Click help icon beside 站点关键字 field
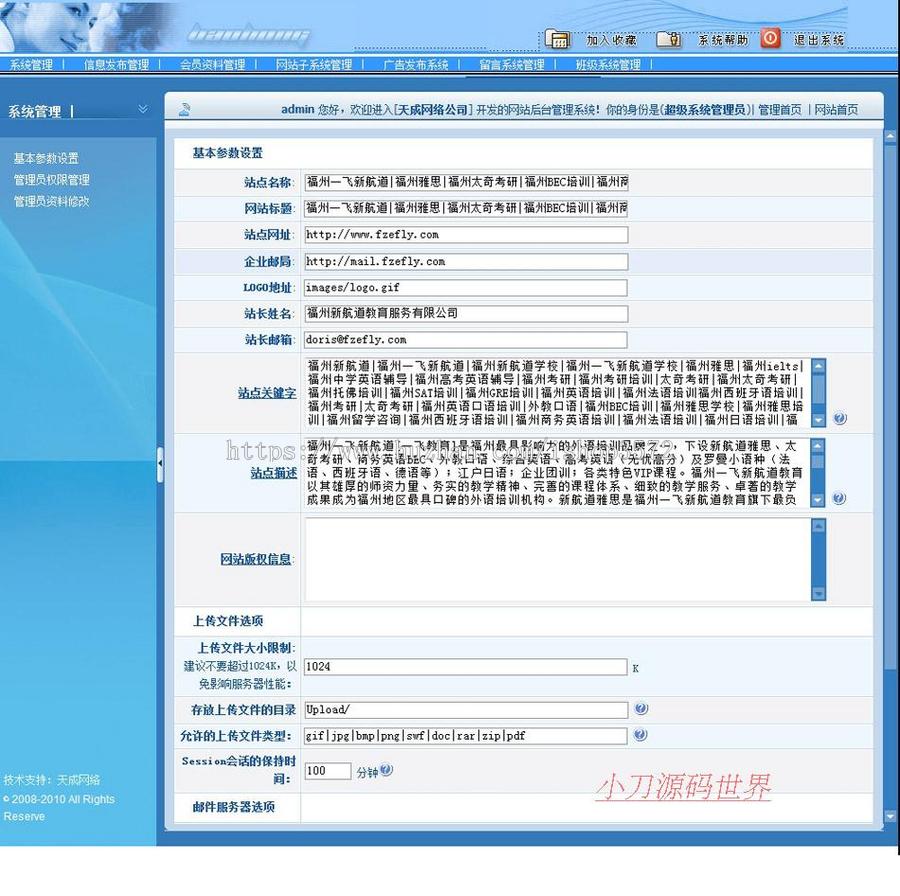 point(840,418)
